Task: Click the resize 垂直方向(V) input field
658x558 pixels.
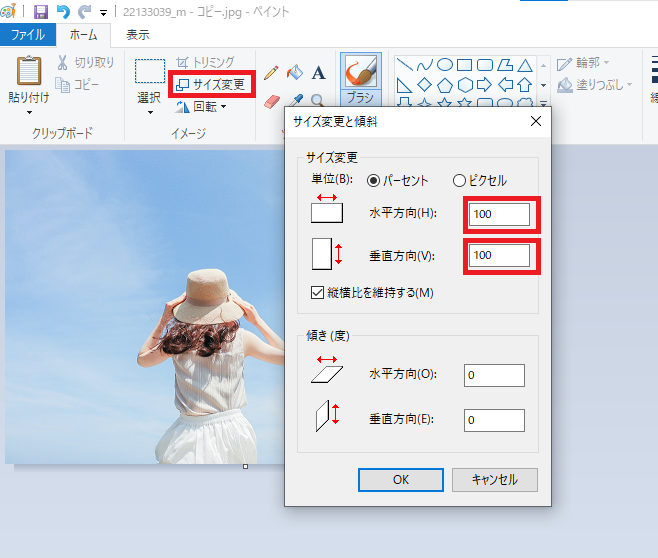Action: coord(499,256)
